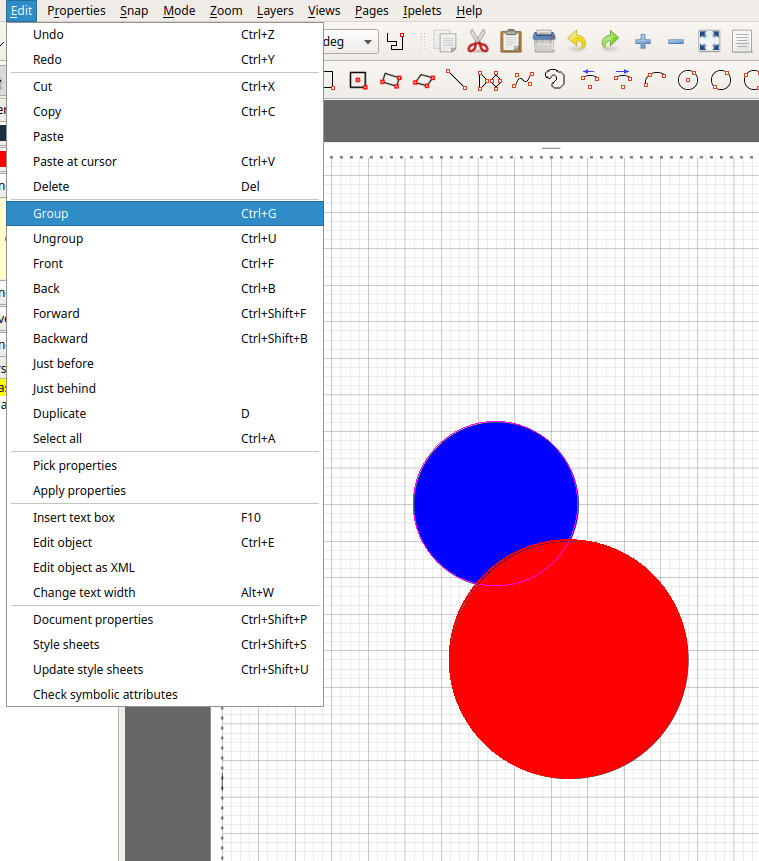Click the blue minus Zoom out icon
Screen dimensions: 759x861
676,42
